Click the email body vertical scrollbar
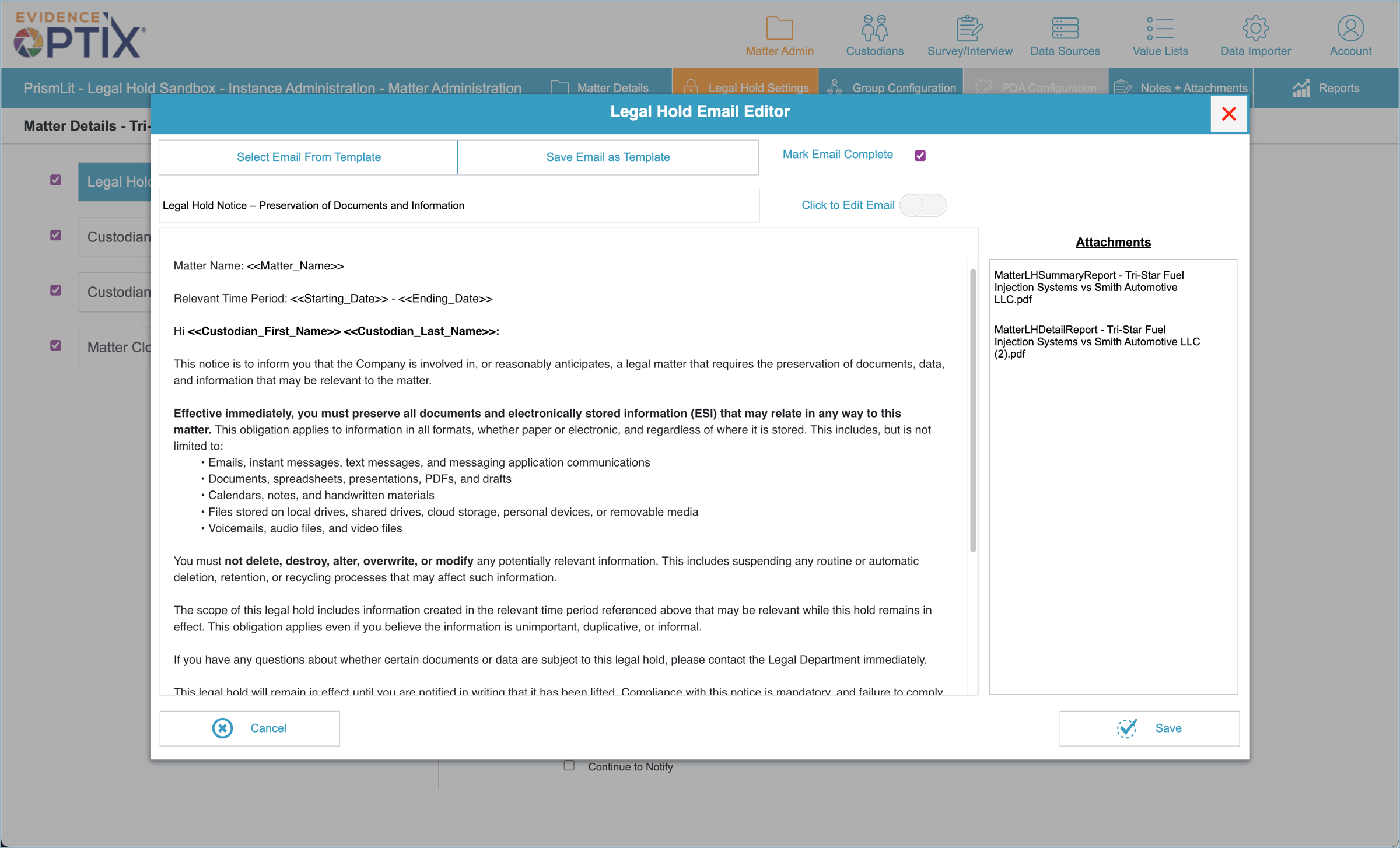The height and width of the screenshot is (848, 1400). click(972, 410)
